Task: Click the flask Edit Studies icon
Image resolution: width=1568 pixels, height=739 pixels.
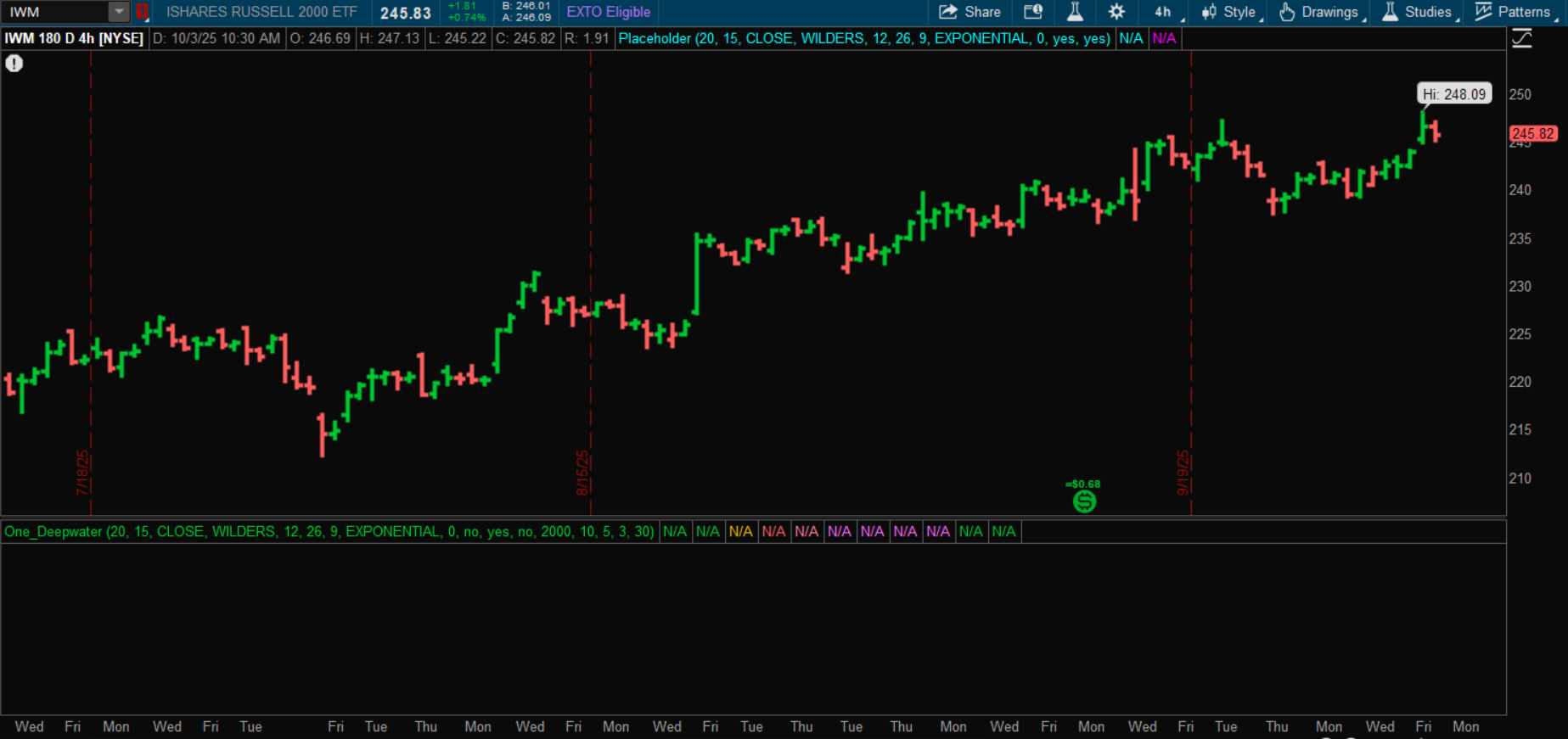Action: (x=1075, y=12)
